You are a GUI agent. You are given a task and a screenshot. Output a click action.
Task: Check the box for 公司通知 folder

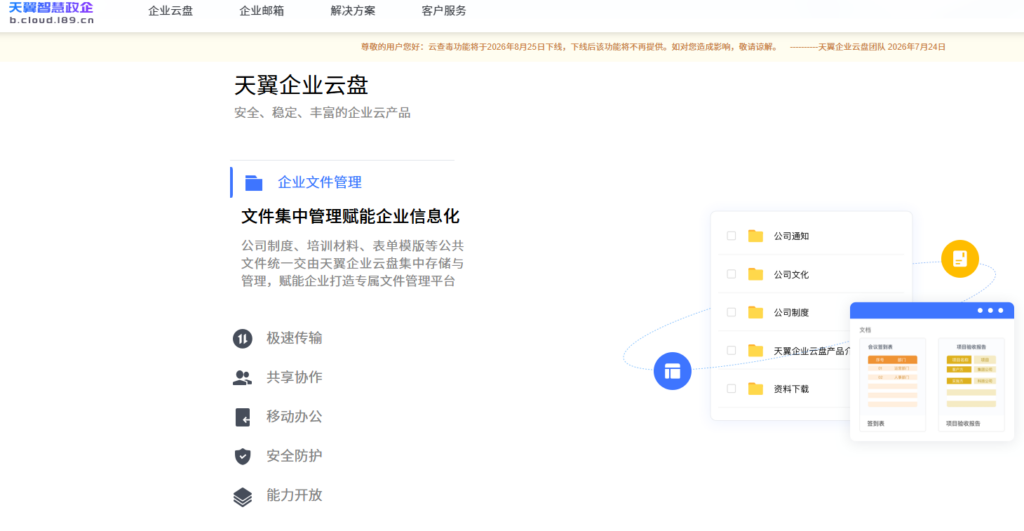[731, 236]
